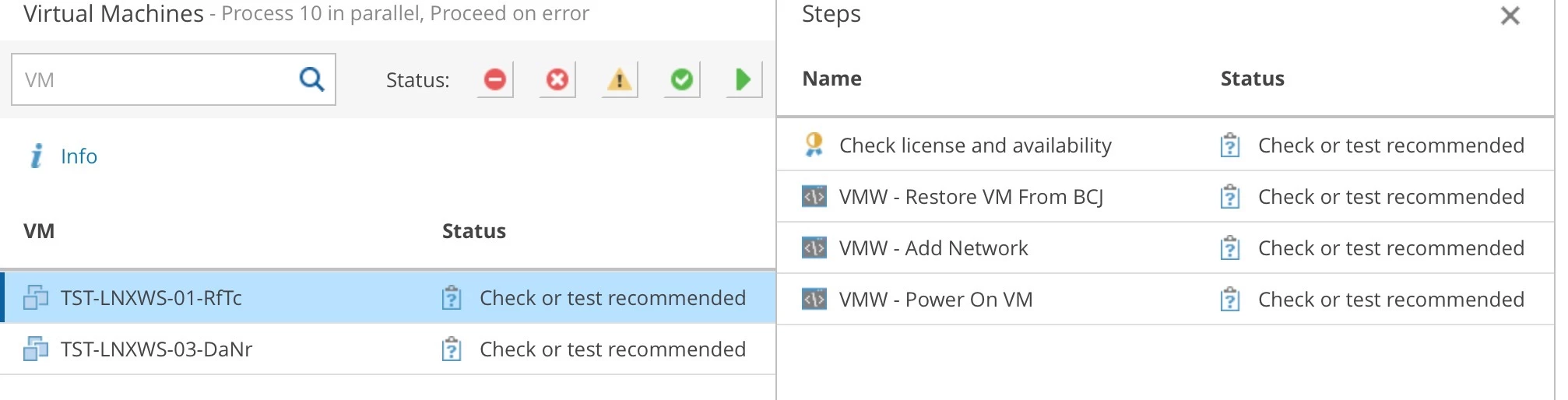Image resolution: width=1568 pixels, height=400 pixels.
Task: Toggle the red minus status filter
Action: [495, 79]
